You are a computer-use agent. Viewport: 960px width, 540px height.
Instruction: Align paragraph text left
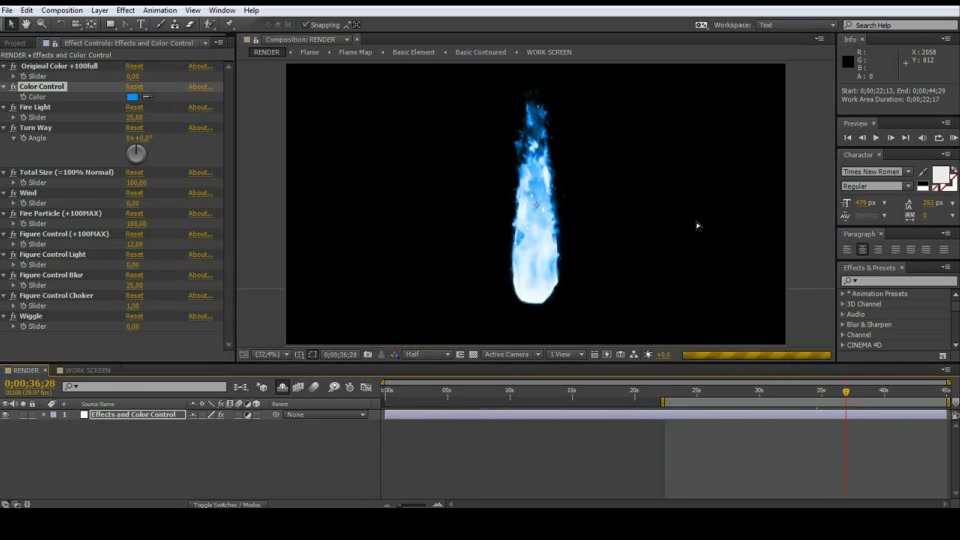(847, 249)
